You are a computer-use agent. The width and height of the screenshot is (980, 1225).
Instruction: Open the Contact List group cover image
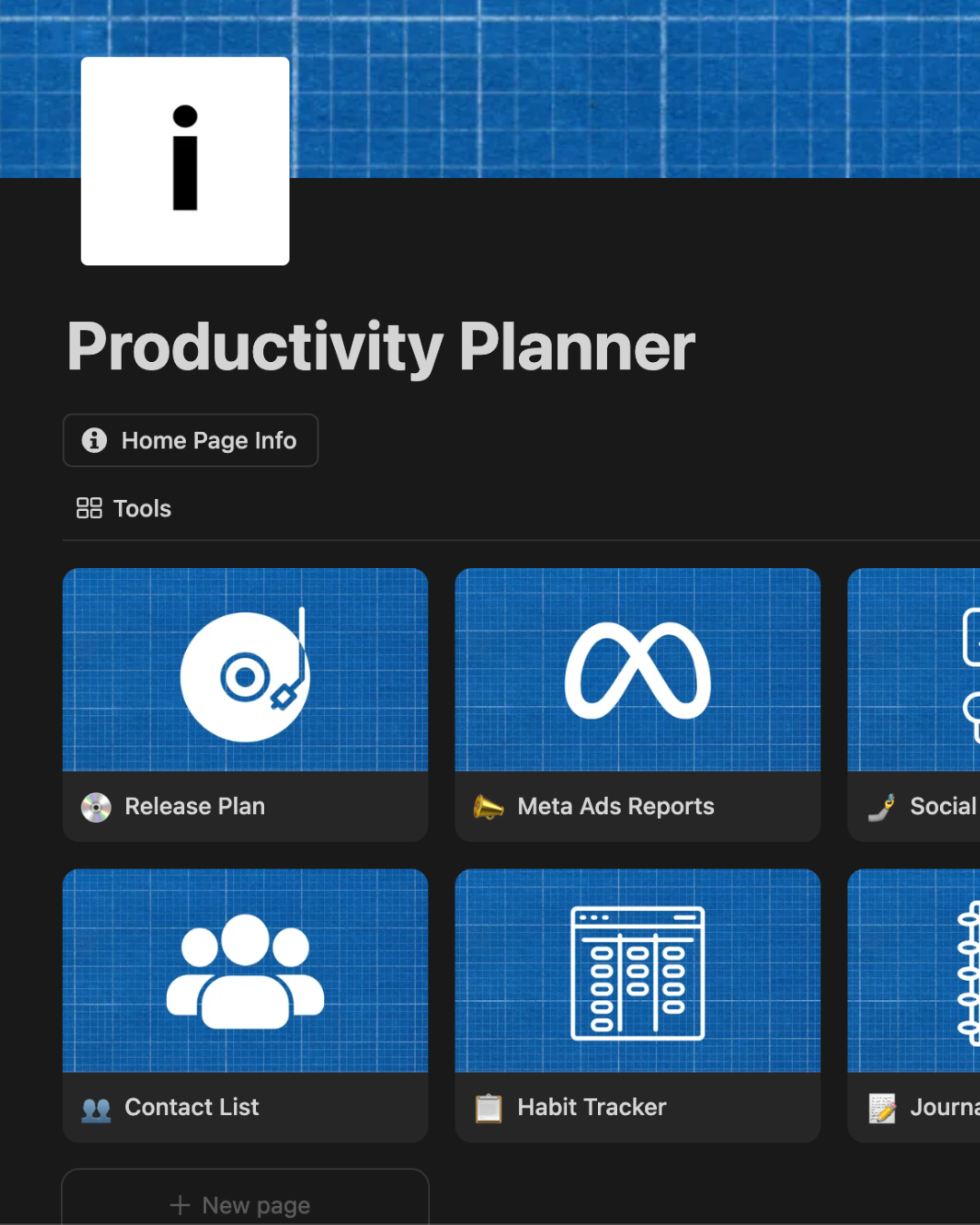coord(245,971)
